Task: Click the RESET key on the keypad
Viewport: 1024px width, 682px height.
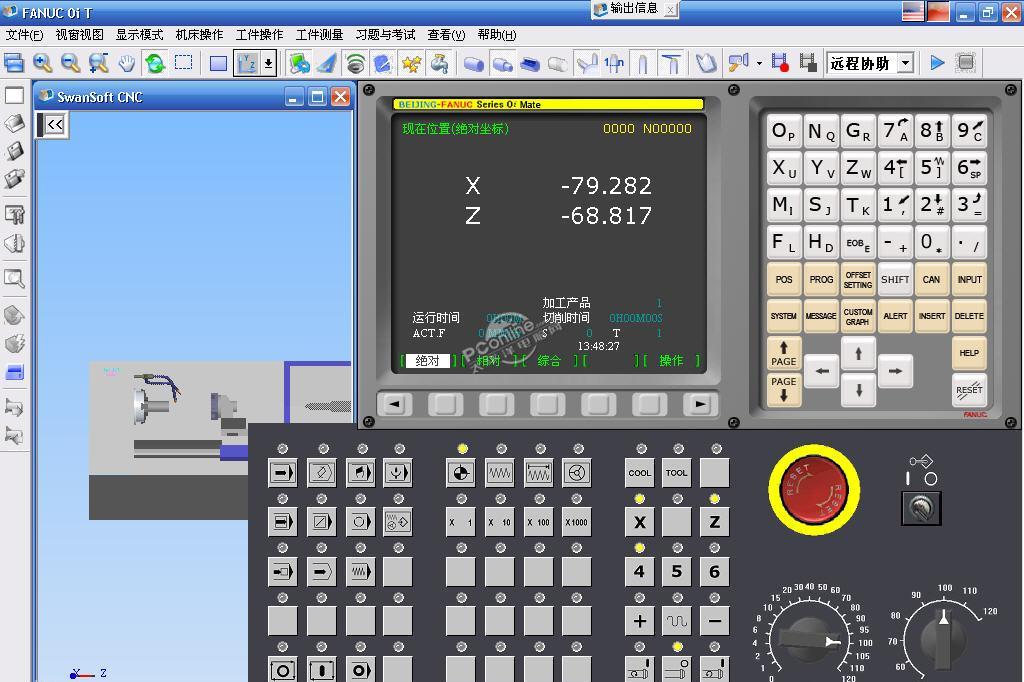Action: [969, 390]
